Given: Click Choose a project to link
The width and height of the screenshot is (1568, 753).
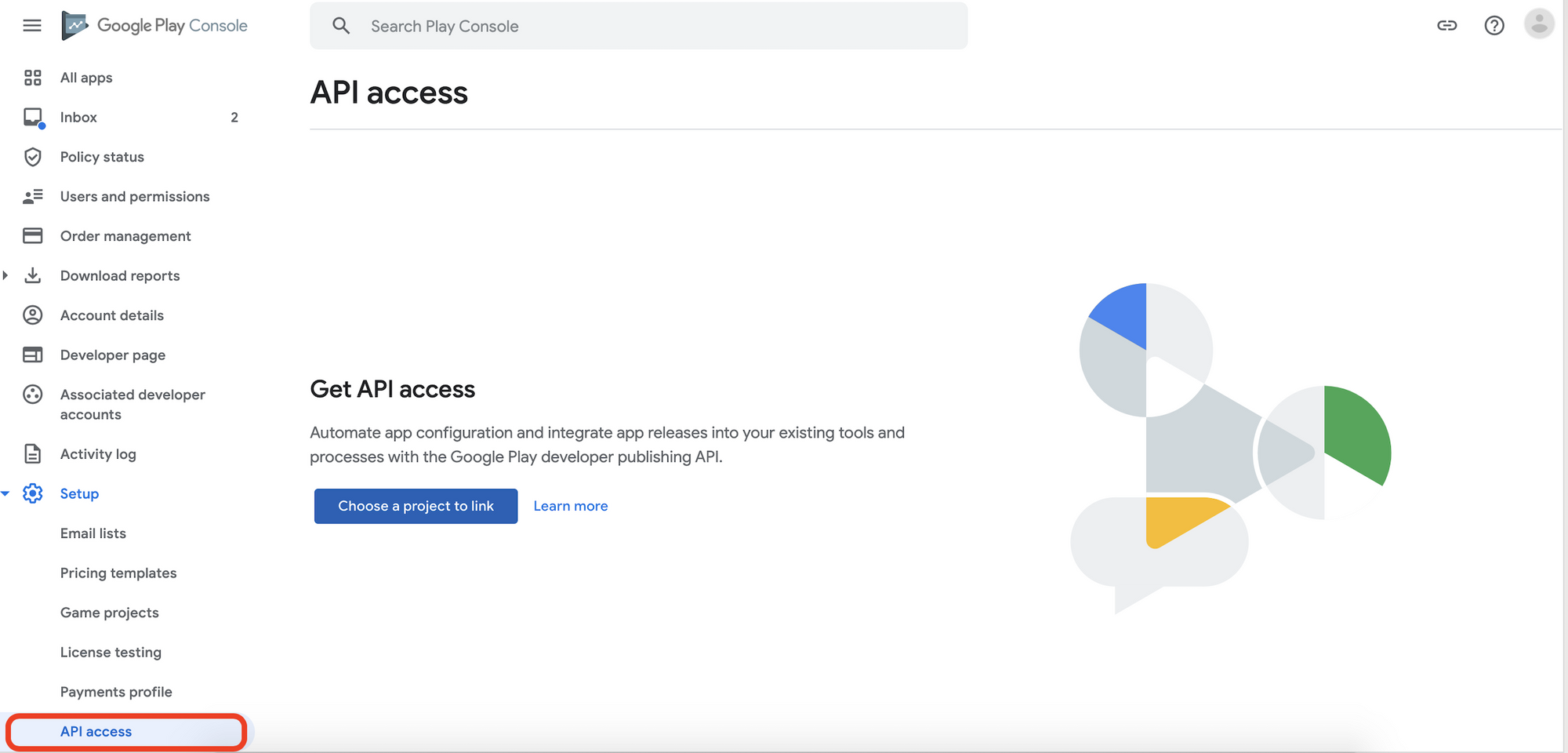Looking at the screenshot, I should (x=416, y=506).
